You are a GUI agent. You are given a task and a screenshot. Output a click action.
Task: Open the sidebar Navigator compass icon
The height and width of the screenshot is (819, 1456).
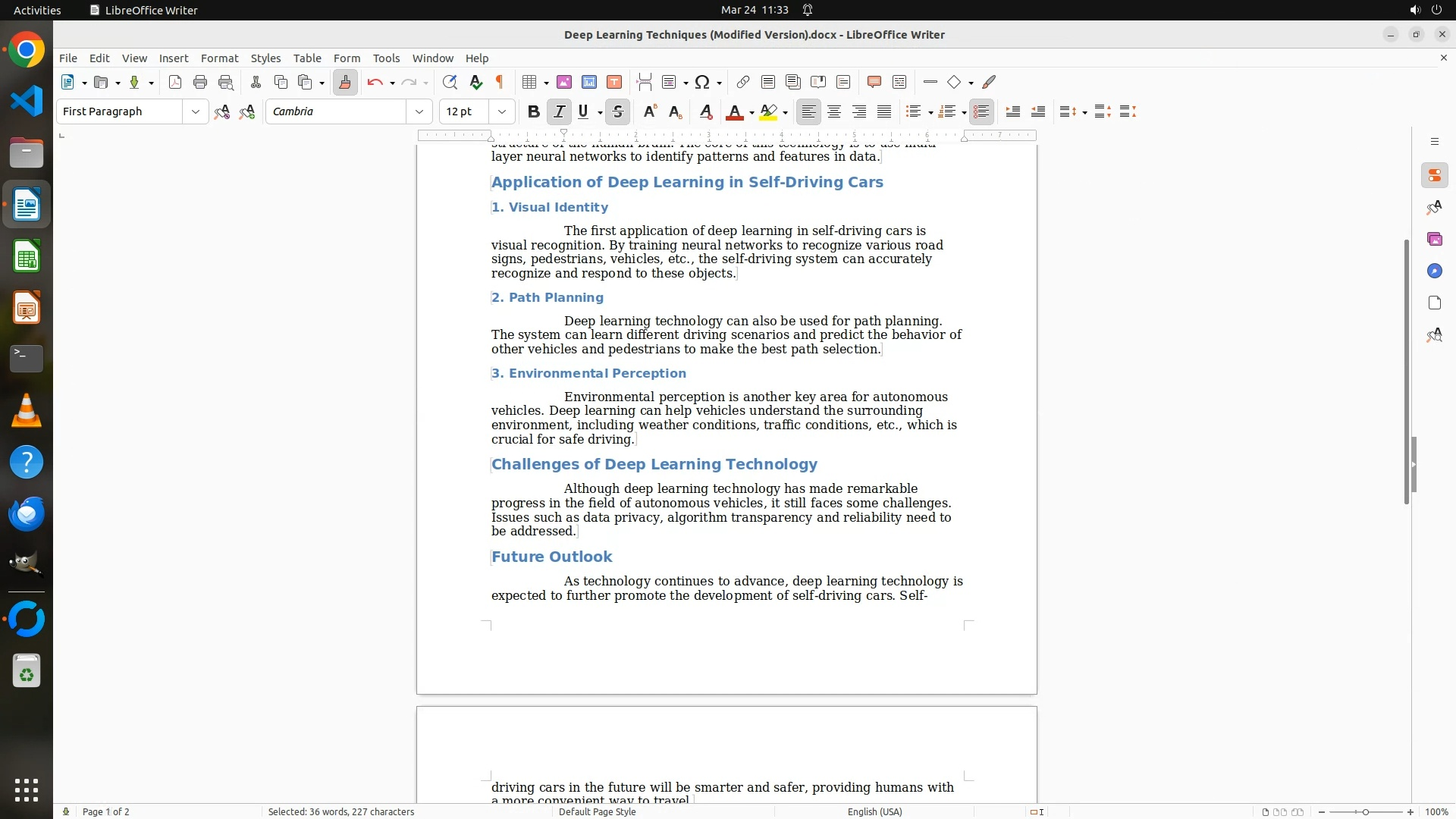coord(1434,271)
